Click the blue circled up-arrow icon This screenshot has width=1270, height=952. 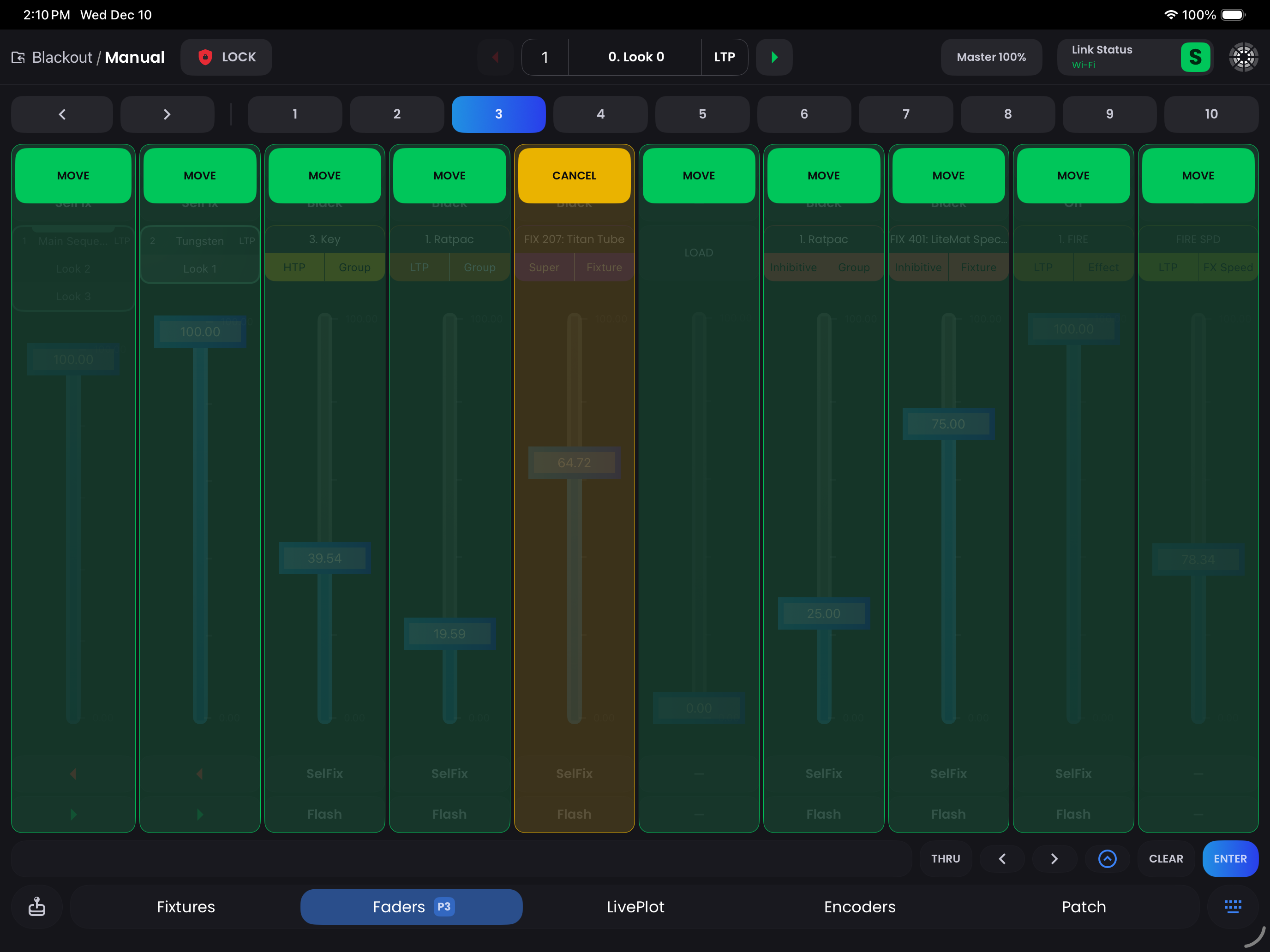click(x=1107, y=858)
